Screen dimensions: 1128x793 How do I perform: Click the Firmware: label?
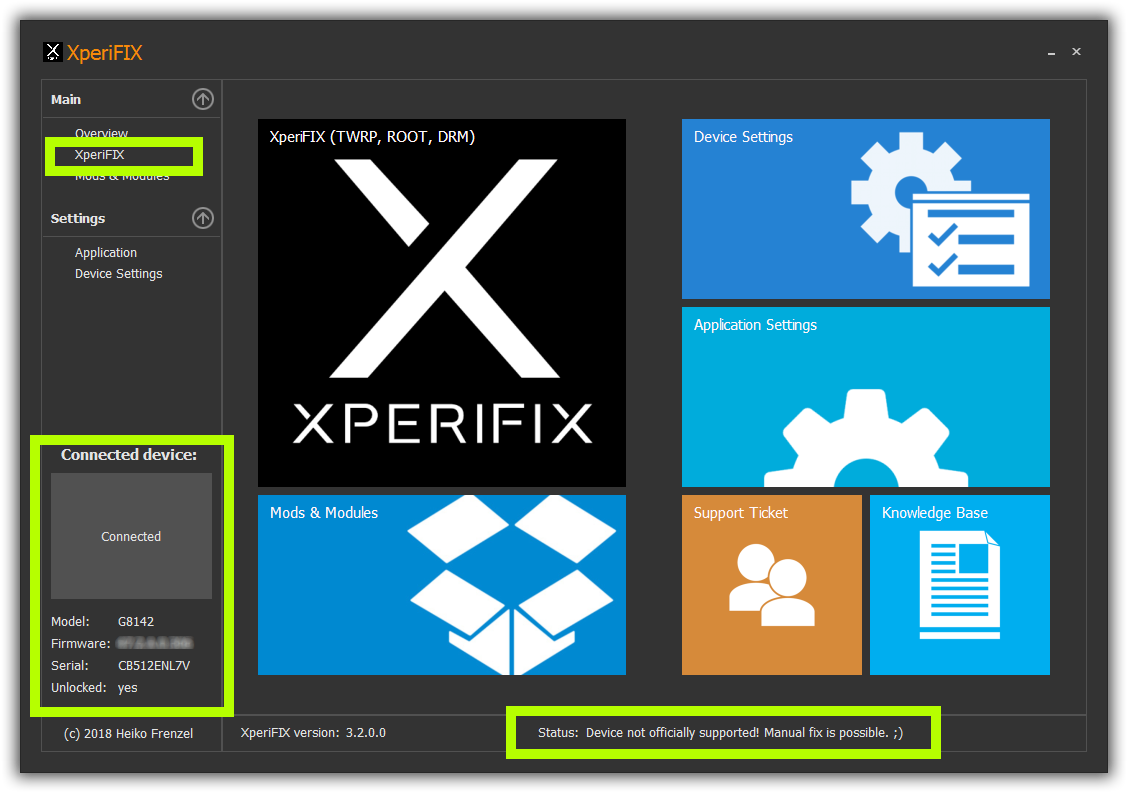[81, 643]
